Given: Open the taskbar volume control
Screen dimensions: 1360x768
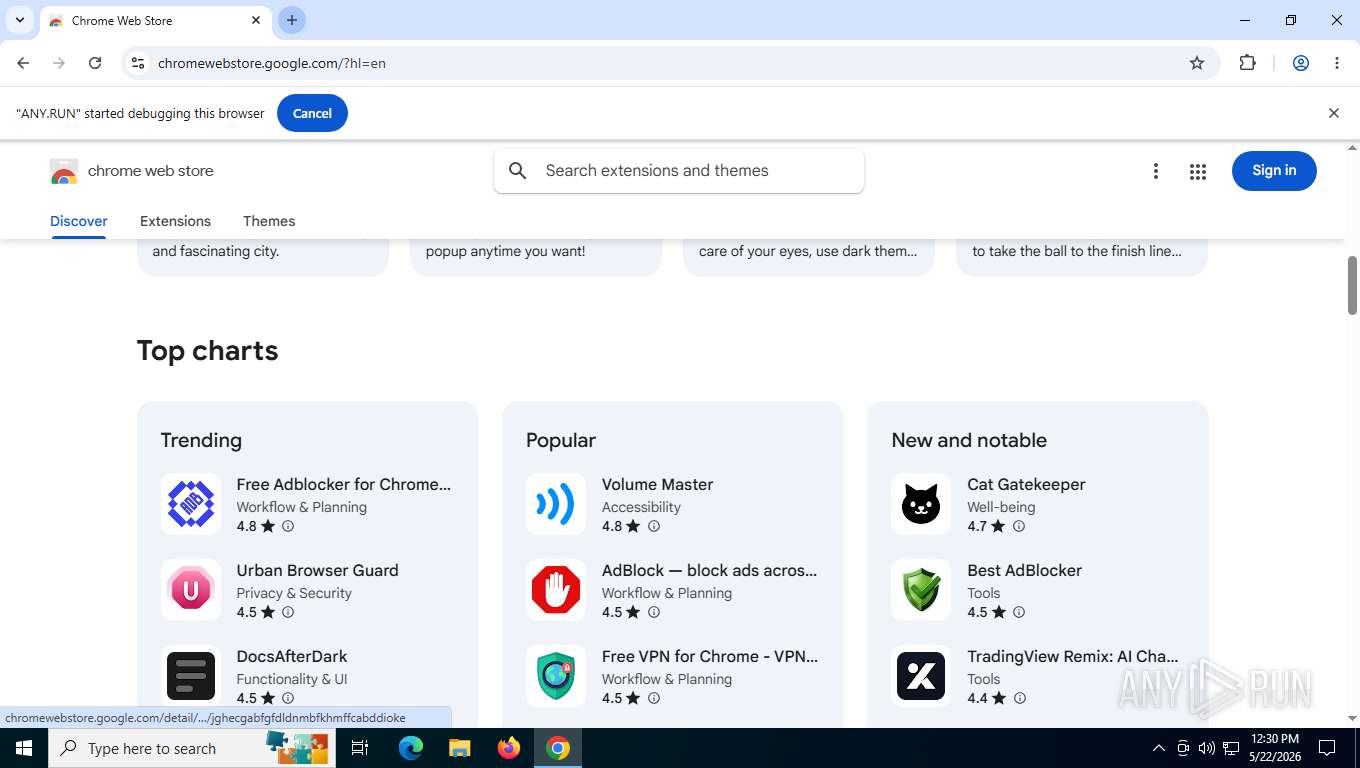Looking at the screenshot, I should coord(1206,748).
